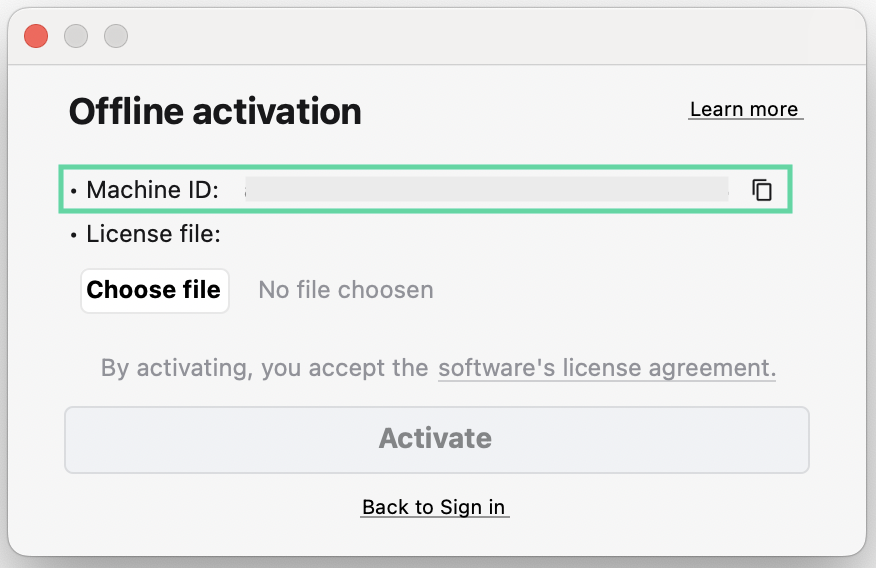
Task: Click the bullet before License file
Action: pos(74,236)
